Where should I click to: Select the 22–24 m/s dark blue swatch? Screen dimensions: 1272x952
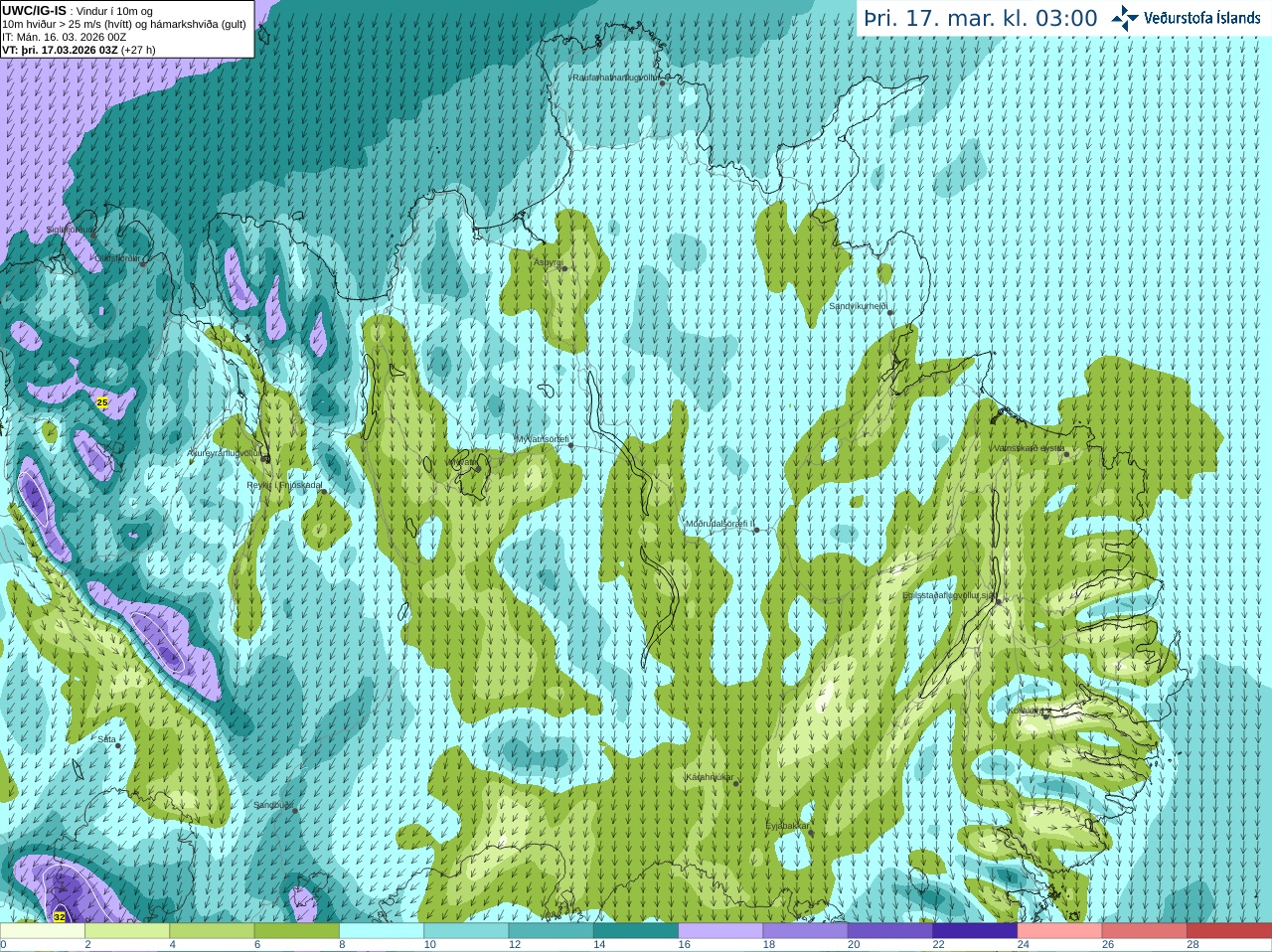(x=975, y=931)
